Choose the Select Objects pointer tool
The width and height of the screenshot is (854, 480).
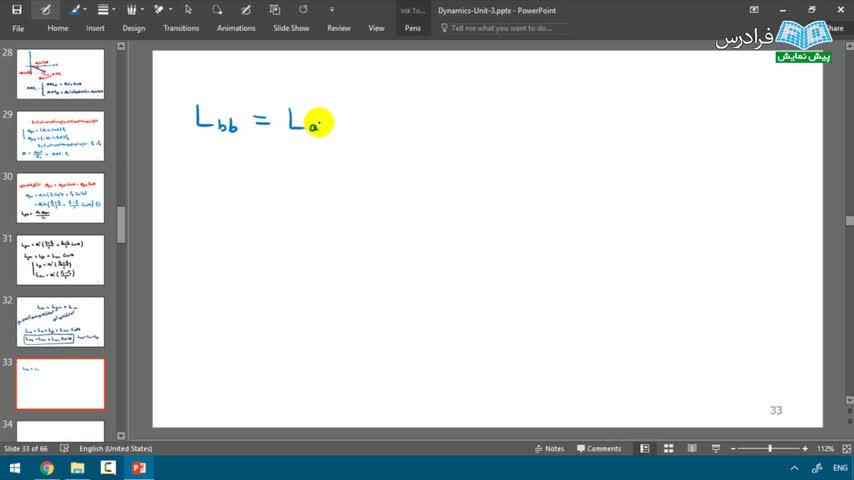(188, 10)
